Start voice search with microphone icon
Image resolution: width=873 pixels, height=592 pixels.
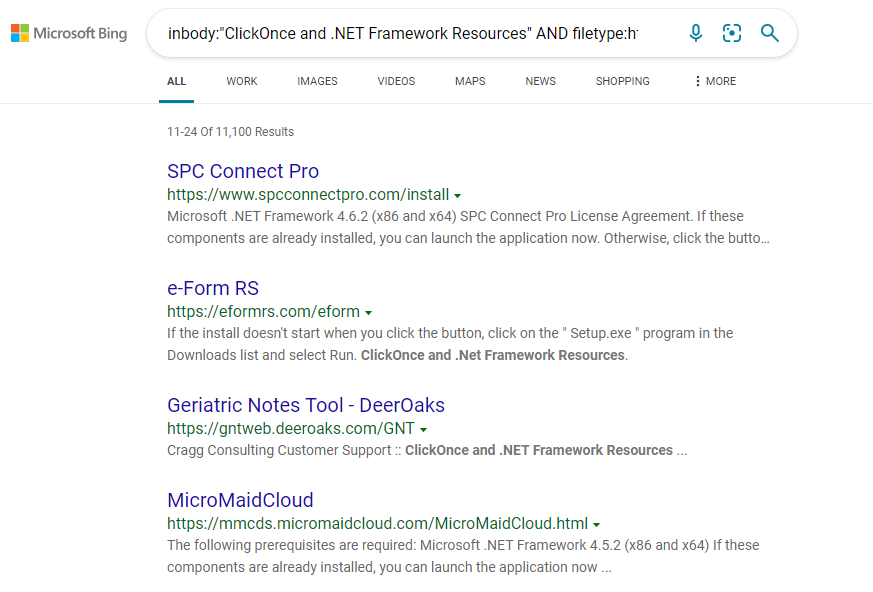click(x=696, y=33)
